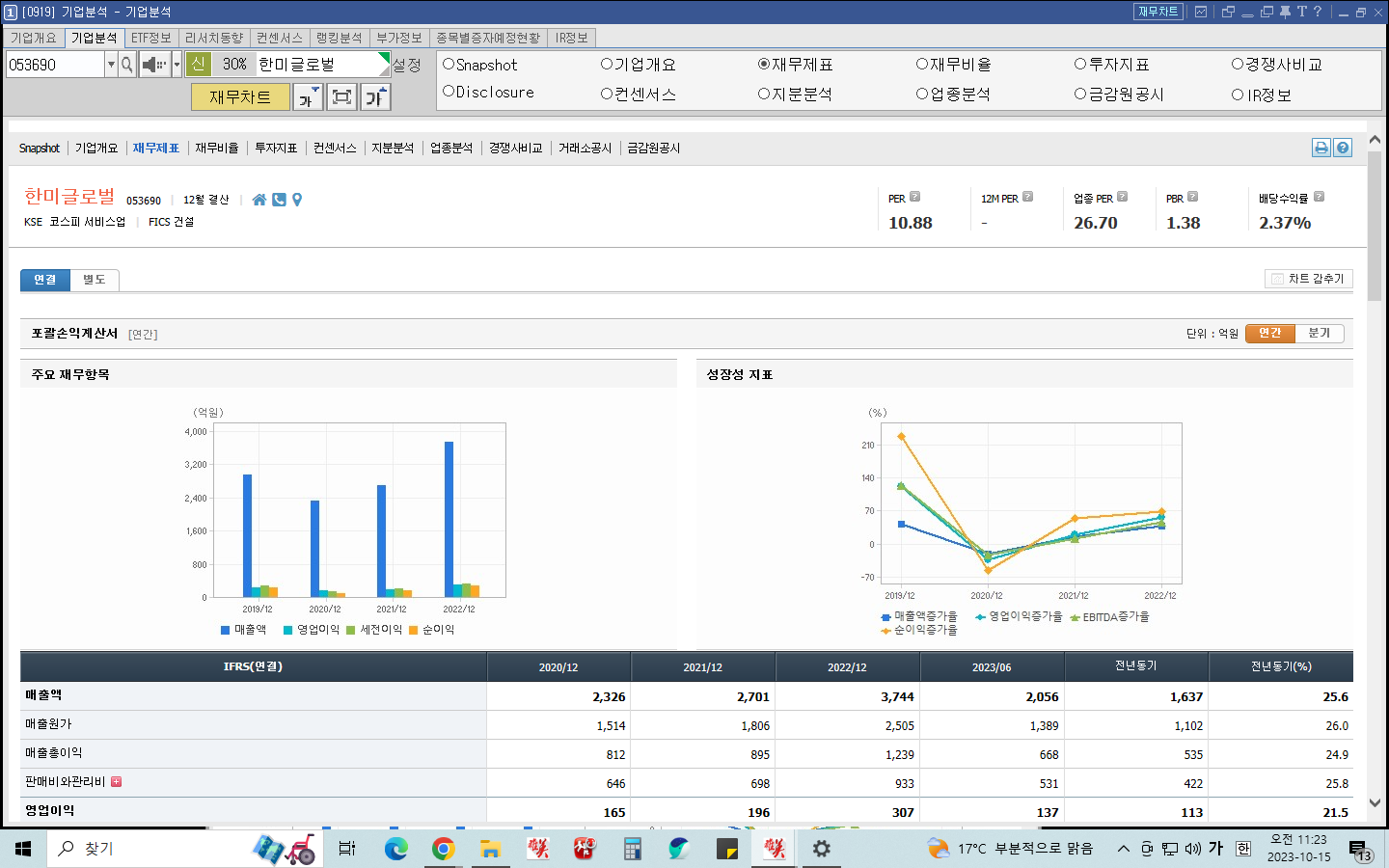Open the 거래소공시 link in report navigation
This screenshot has height=868, width=1389.
coord(585,148)
